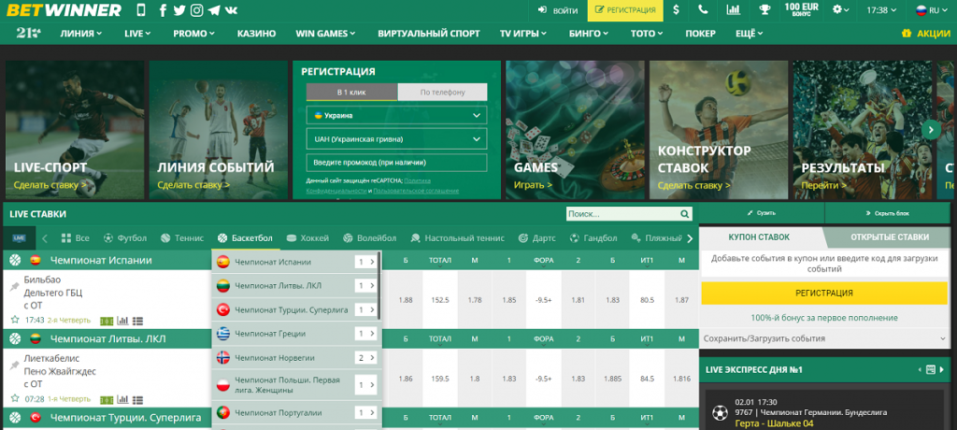Open the list icon for the Лиеткабелис match
This screenshot has height=430, width=957.
(138, 400)
